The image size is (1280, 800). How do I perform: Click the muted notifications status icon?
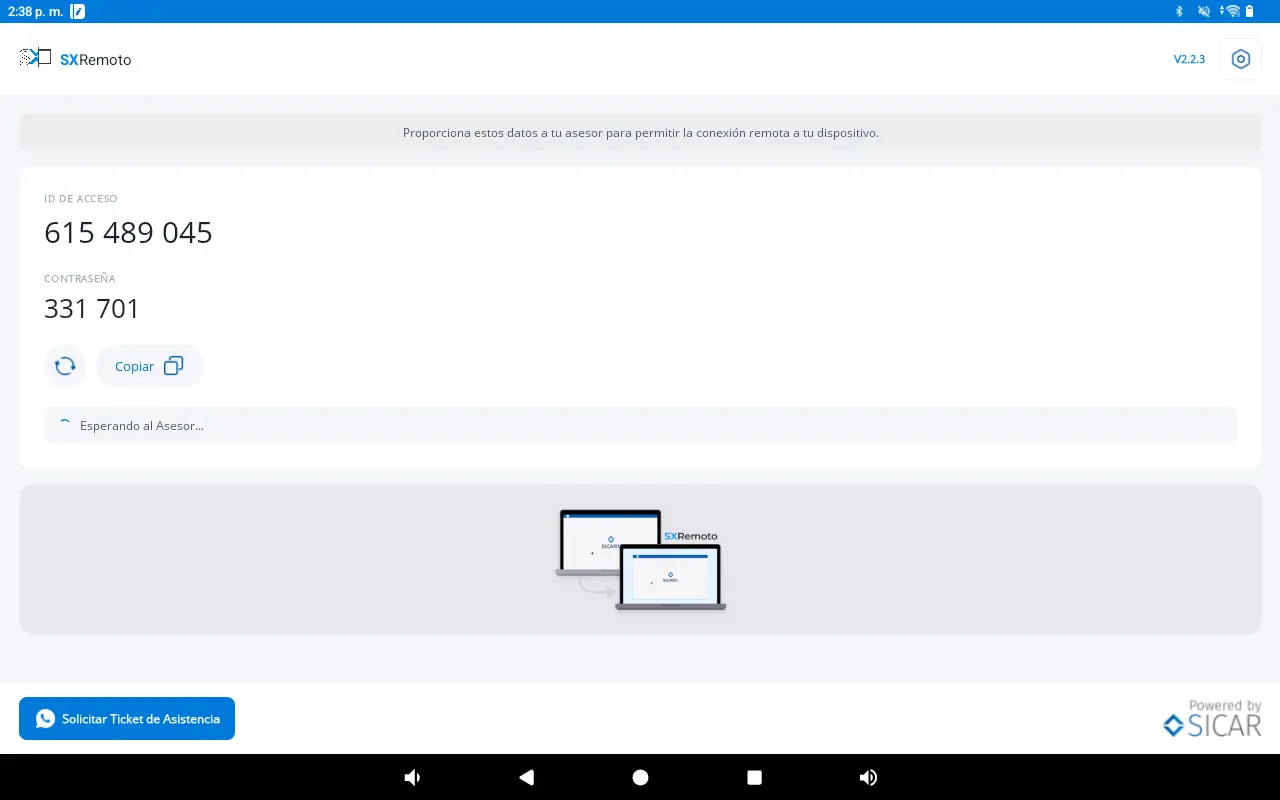click(1204, 11)
